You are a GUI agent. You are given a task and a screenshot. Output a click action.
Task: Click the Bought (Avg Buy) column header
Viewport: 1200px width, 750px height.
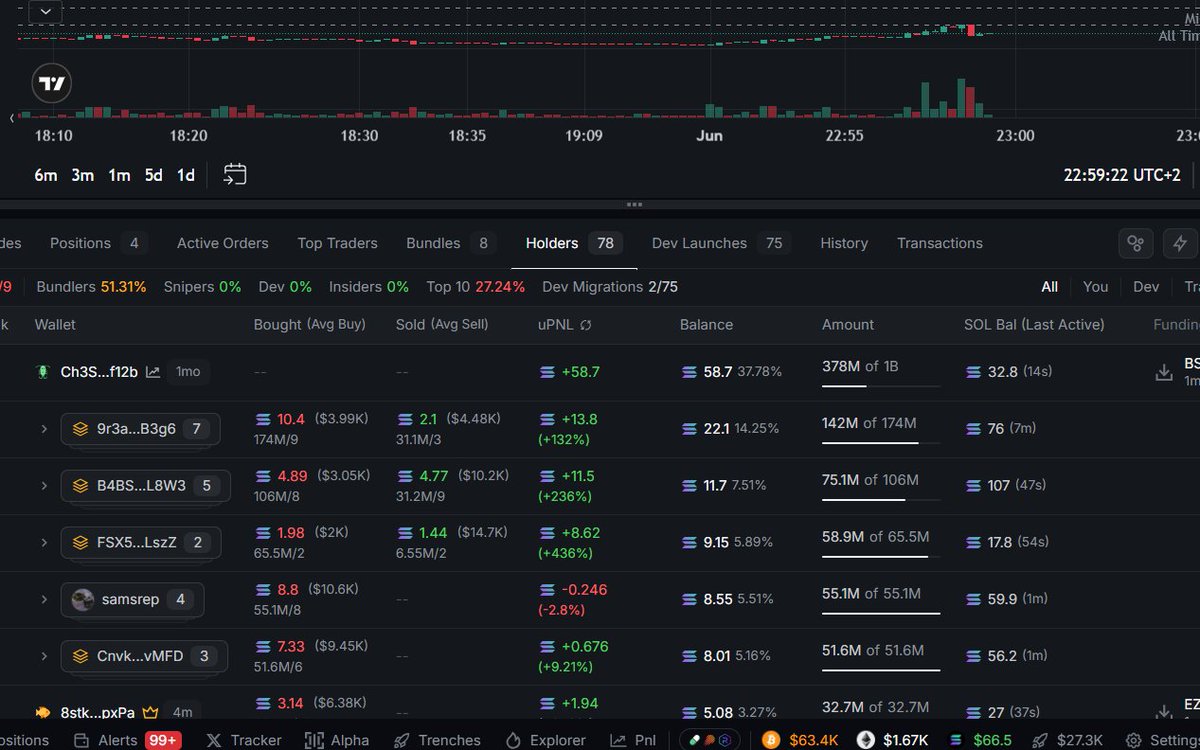pyautogui.click(x=310, y=325)
